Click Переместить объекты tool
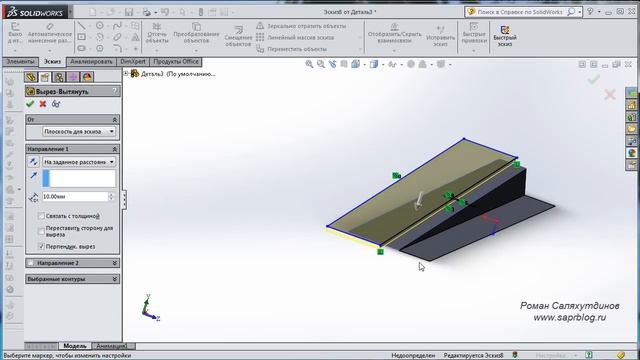Image resolution: width=640 pixels, height=360 pixels. (291, 49)
